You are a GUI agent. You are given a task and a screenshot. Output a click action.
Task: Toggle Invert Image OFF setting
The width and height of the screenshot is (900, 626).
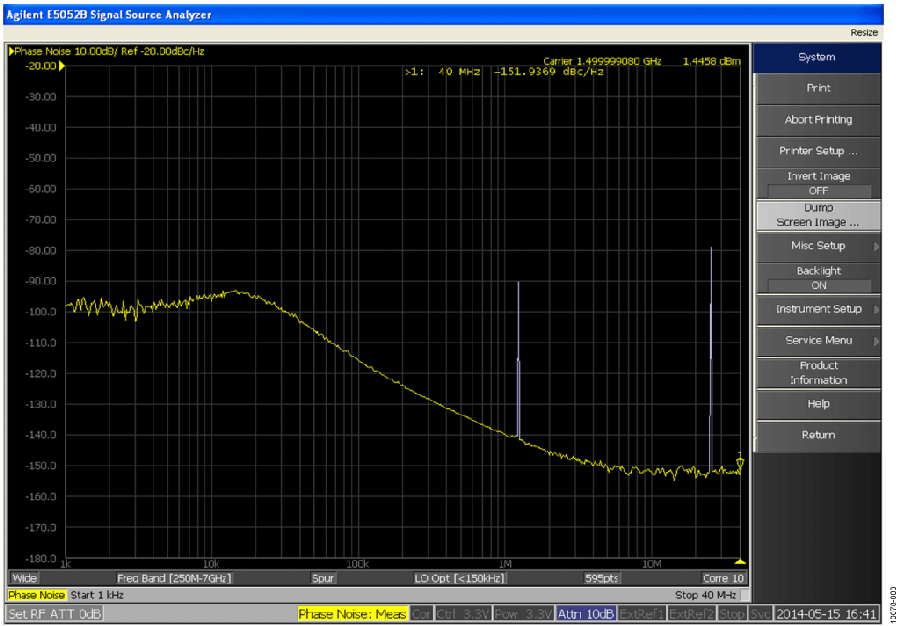pyautogui.click(x=818, y=184)
